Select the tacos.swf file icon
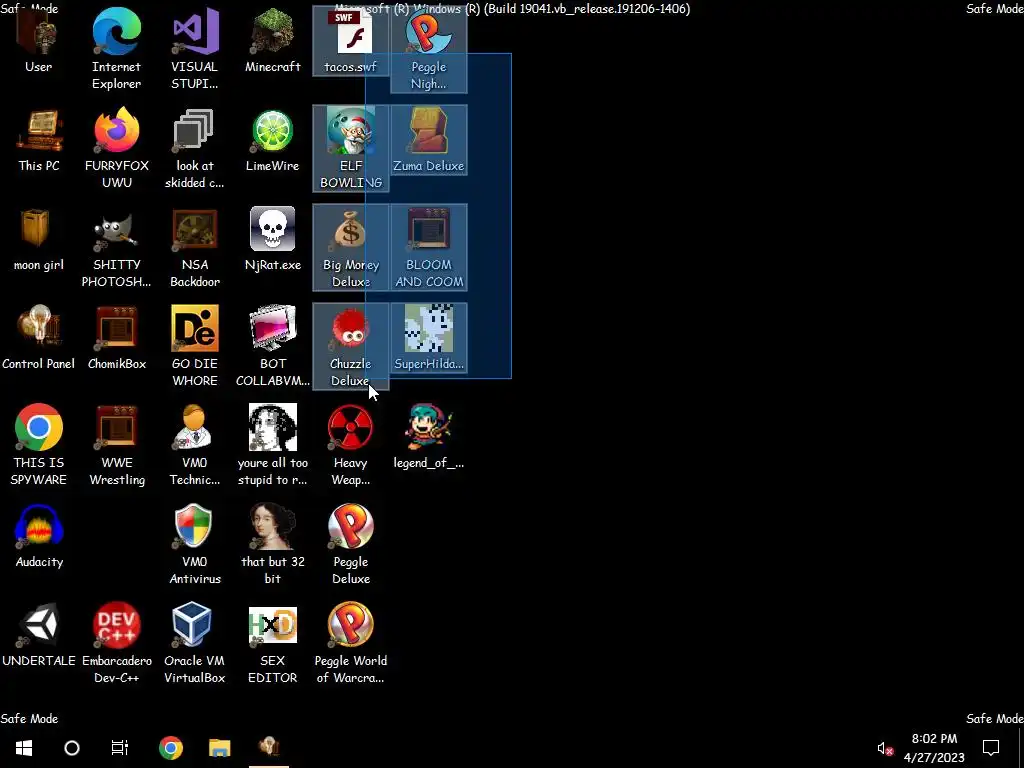 click(x=351, y=40)
